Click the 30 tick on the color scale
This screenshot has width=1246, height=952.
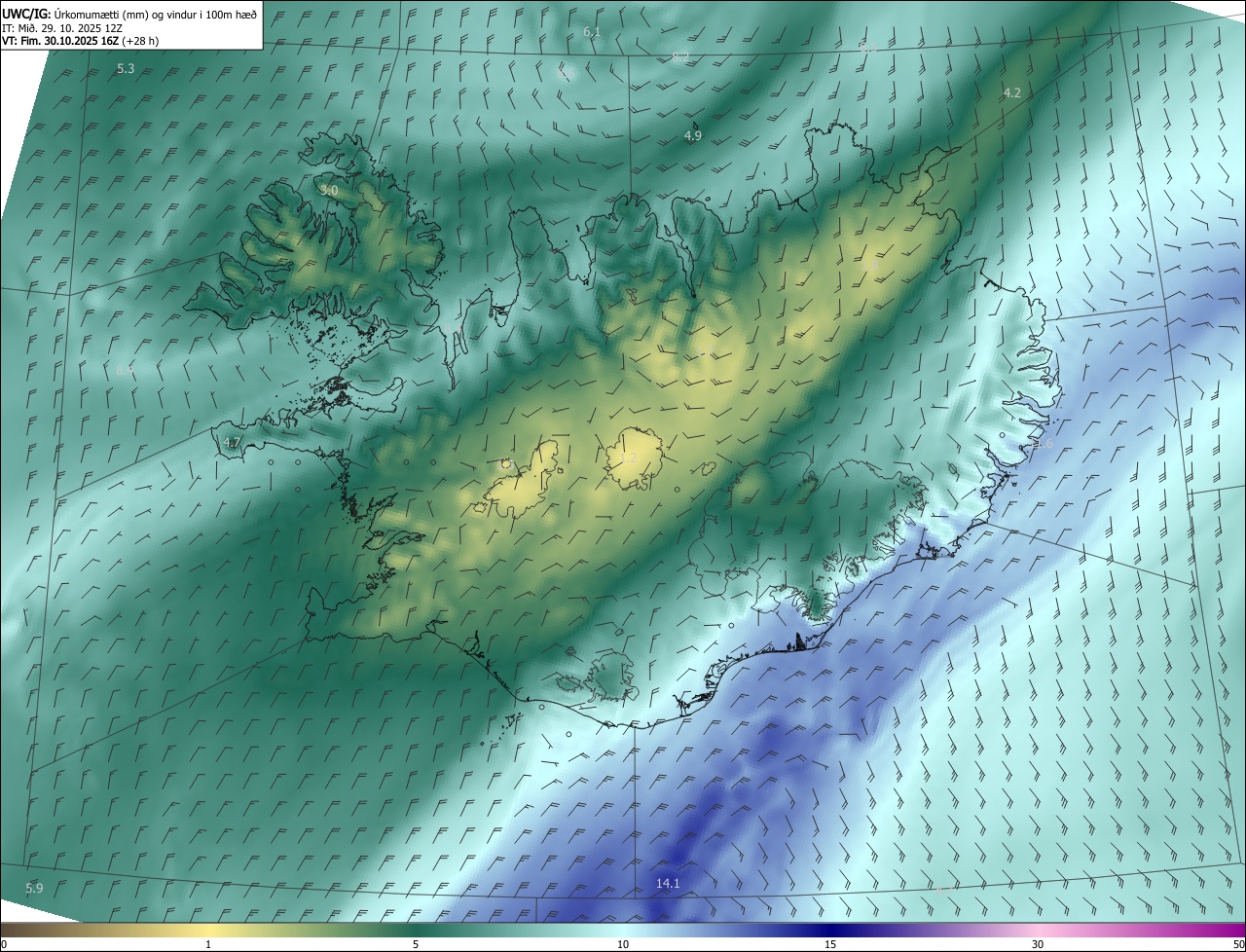(1038, 944)
